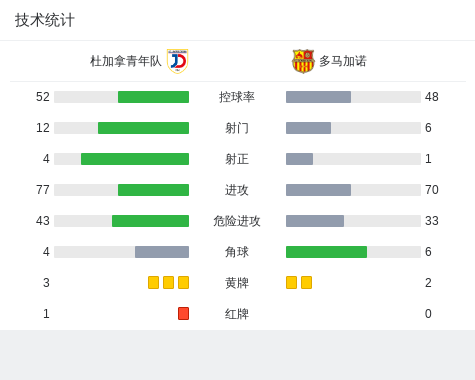Click the 红牌 stat label
475x380 pixels.
click(x=237, y=314)
